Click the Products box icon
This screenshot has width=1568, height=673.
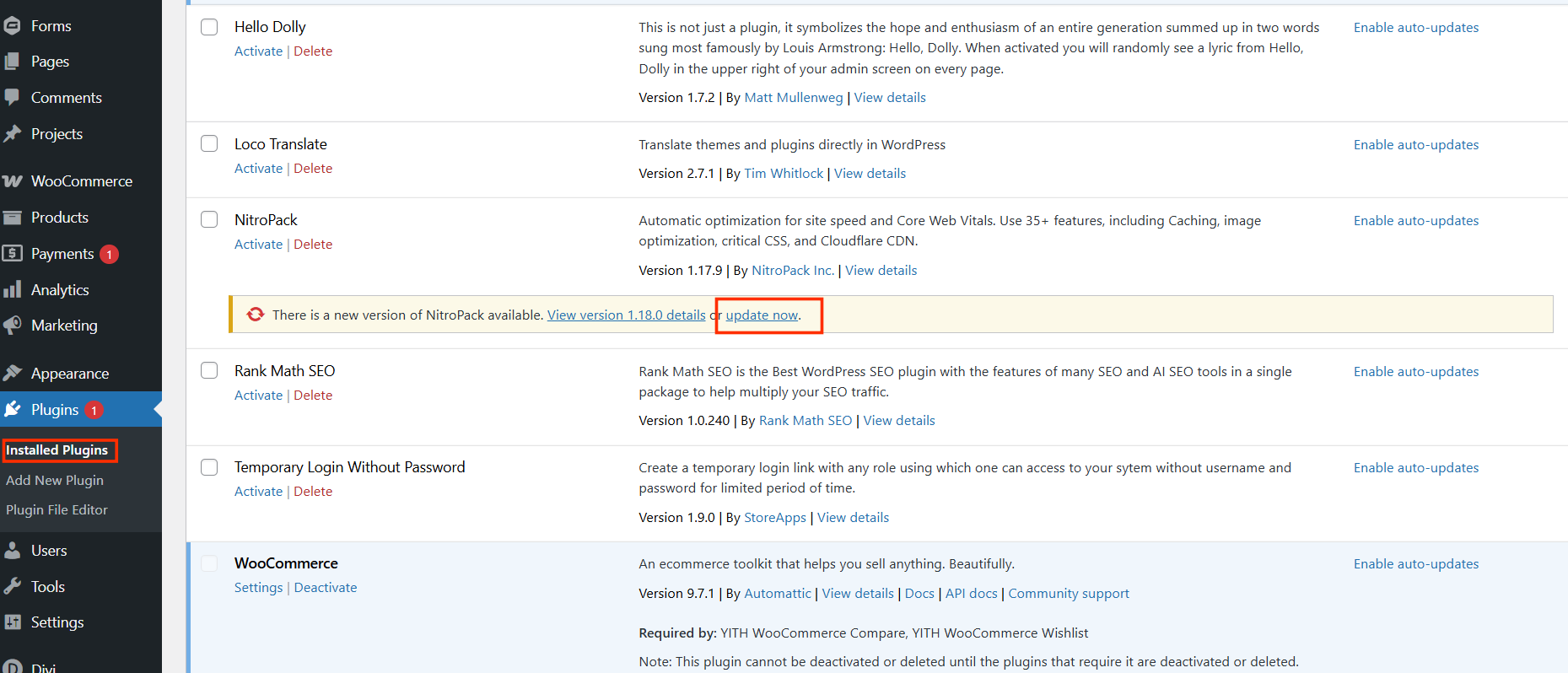tap(12, 218)
